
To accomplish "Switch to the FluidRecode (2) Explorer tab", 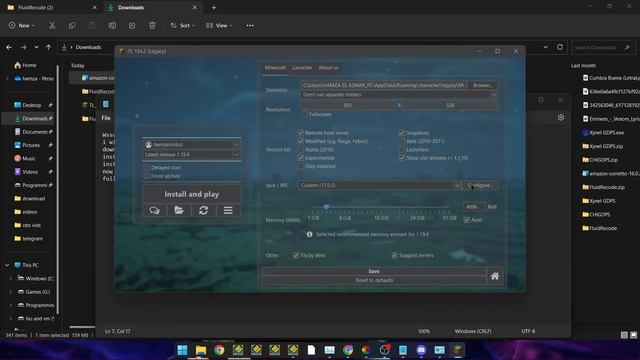I will tap(51, 7).
